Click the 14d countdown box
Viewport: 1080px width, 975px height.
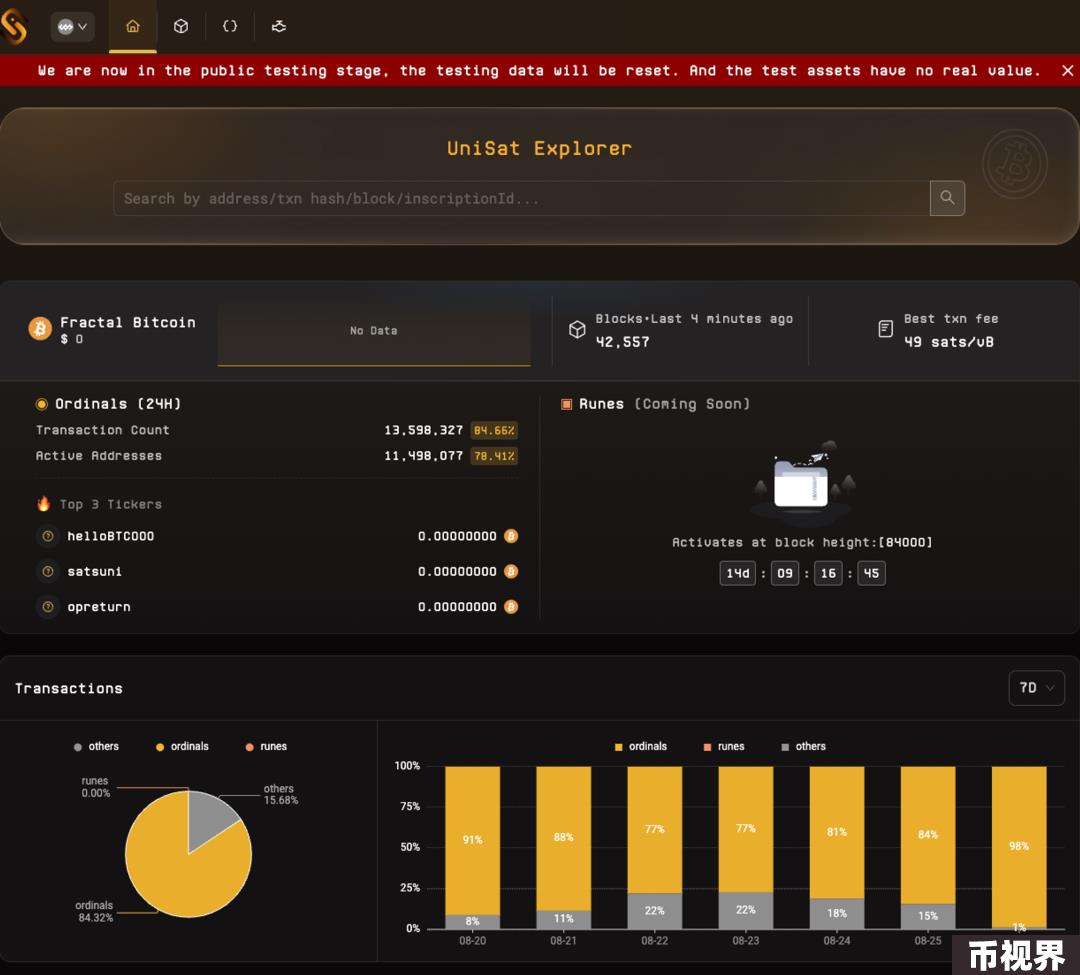(x=738, y=573)
